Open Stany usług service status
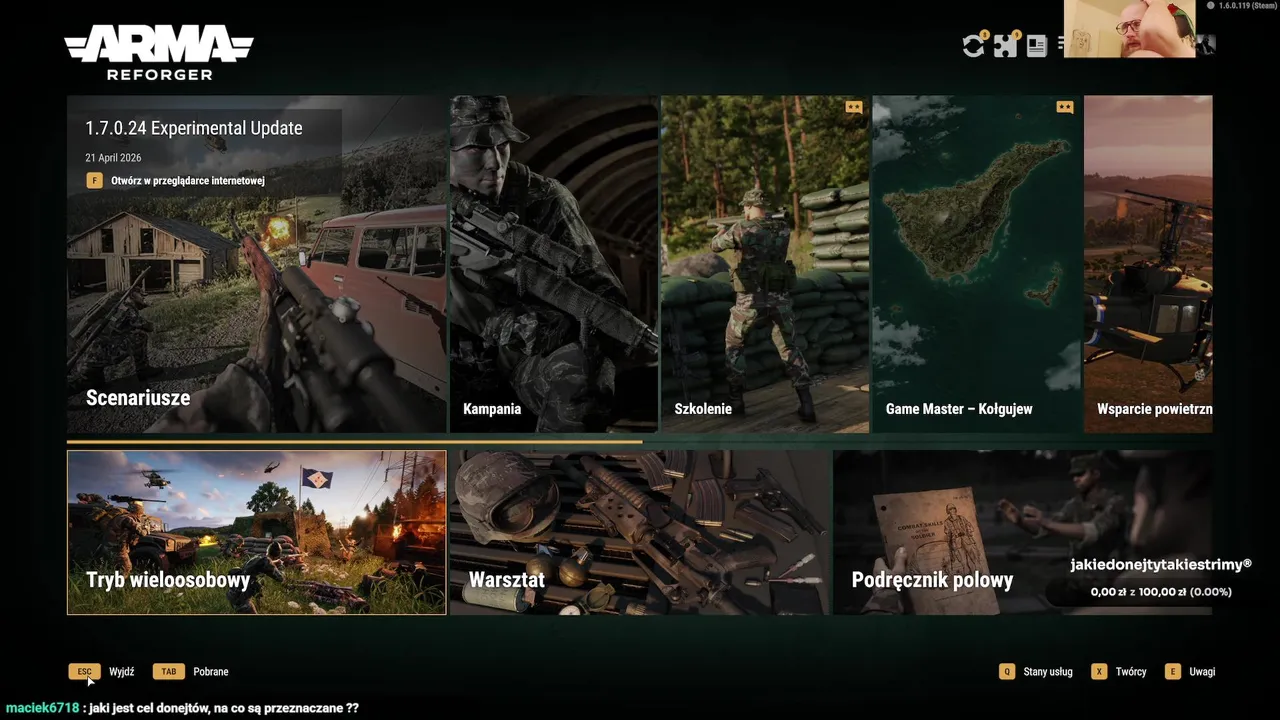Image resolution: width=1280 pixels, height=720 pixels. coord(1048,672)
